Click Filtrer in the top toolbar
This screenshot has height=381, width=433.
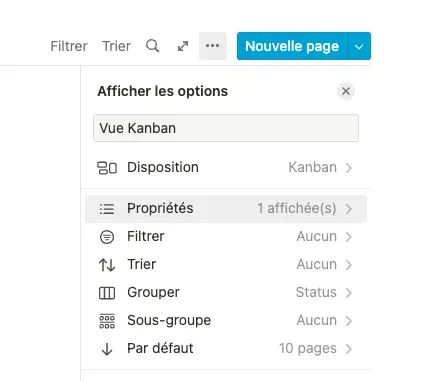pyautogui.click(x=69, y=46)
